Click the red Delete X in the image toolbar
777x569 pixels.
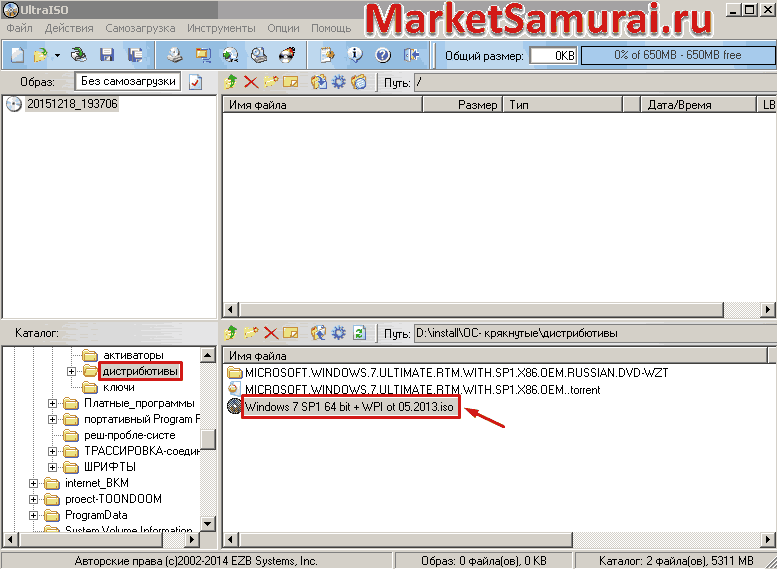point(251,82)
